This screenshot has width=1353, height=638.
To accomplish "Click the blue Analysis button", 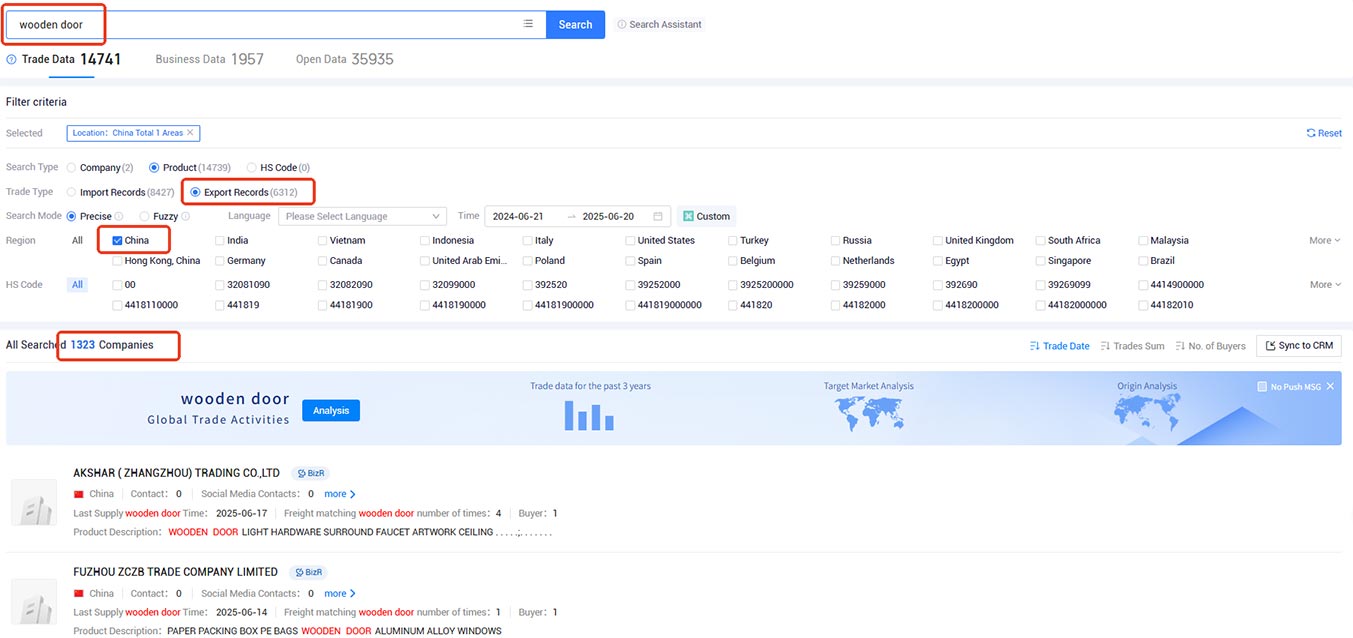I will pos(331,410).
